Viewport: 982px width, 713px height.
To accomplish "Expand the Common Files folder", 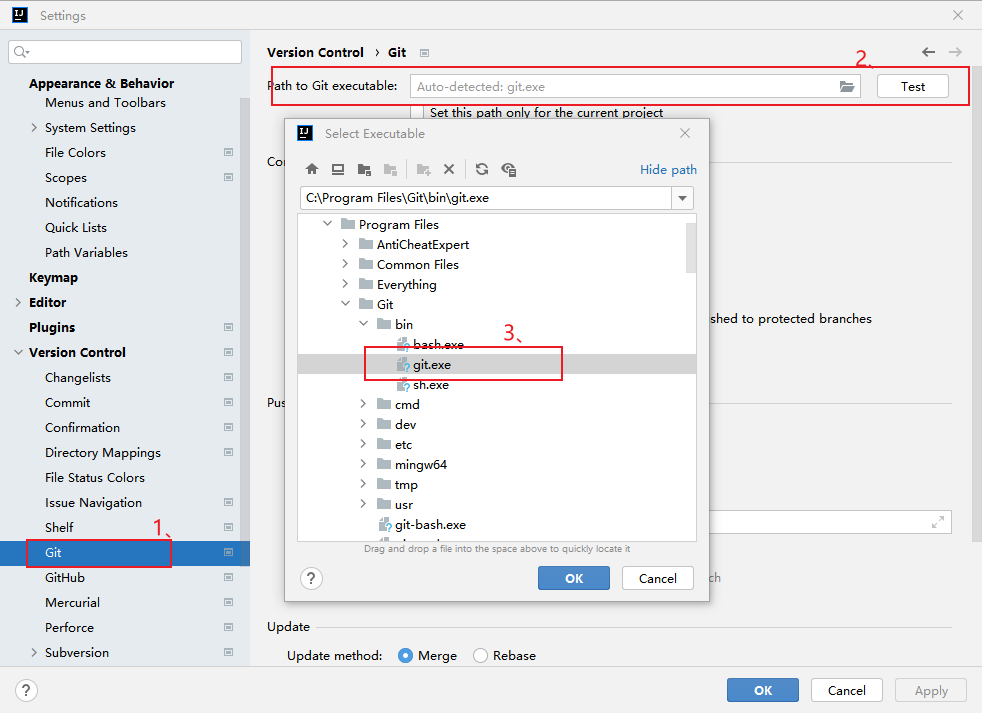I will pos(345,264).
